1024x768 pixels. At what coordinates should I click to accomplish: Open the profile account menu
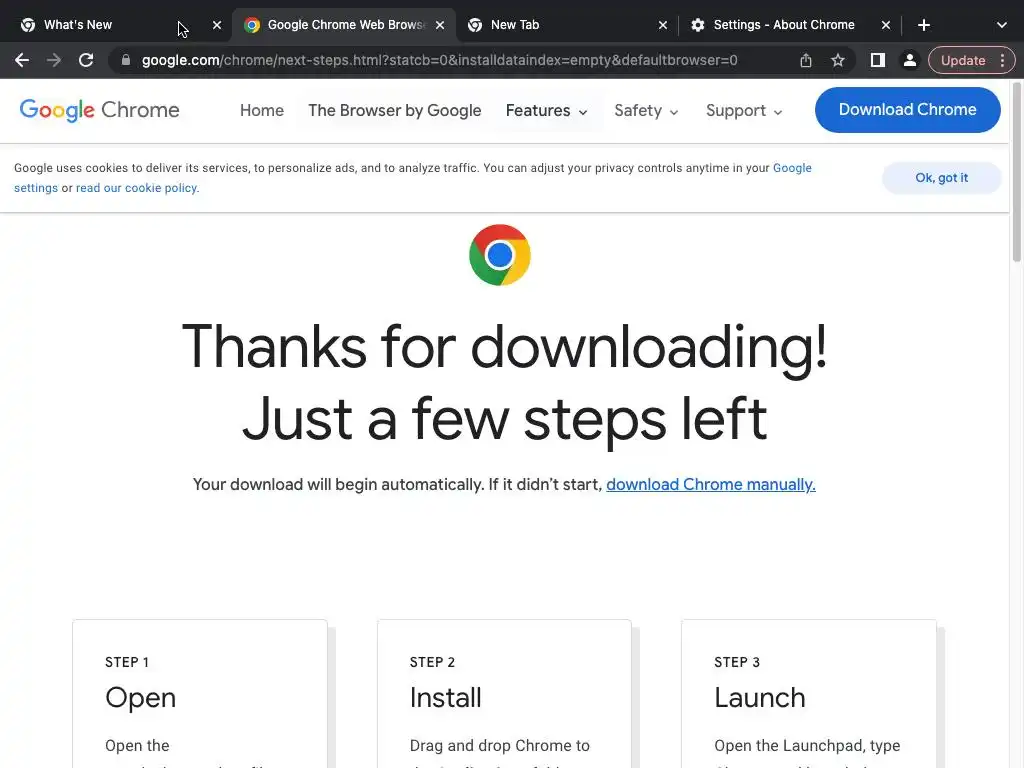909,61
